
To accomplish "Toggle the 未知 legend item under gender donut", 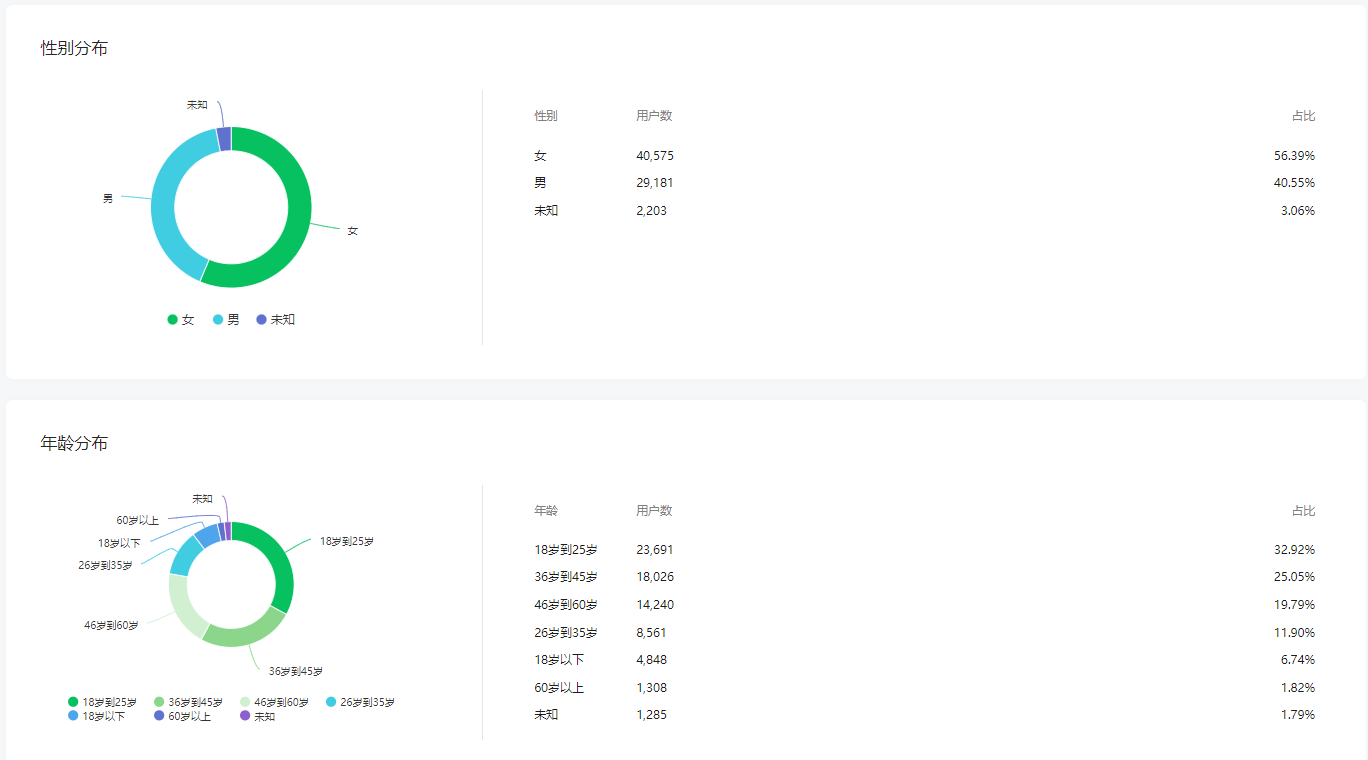I will 276,320.
